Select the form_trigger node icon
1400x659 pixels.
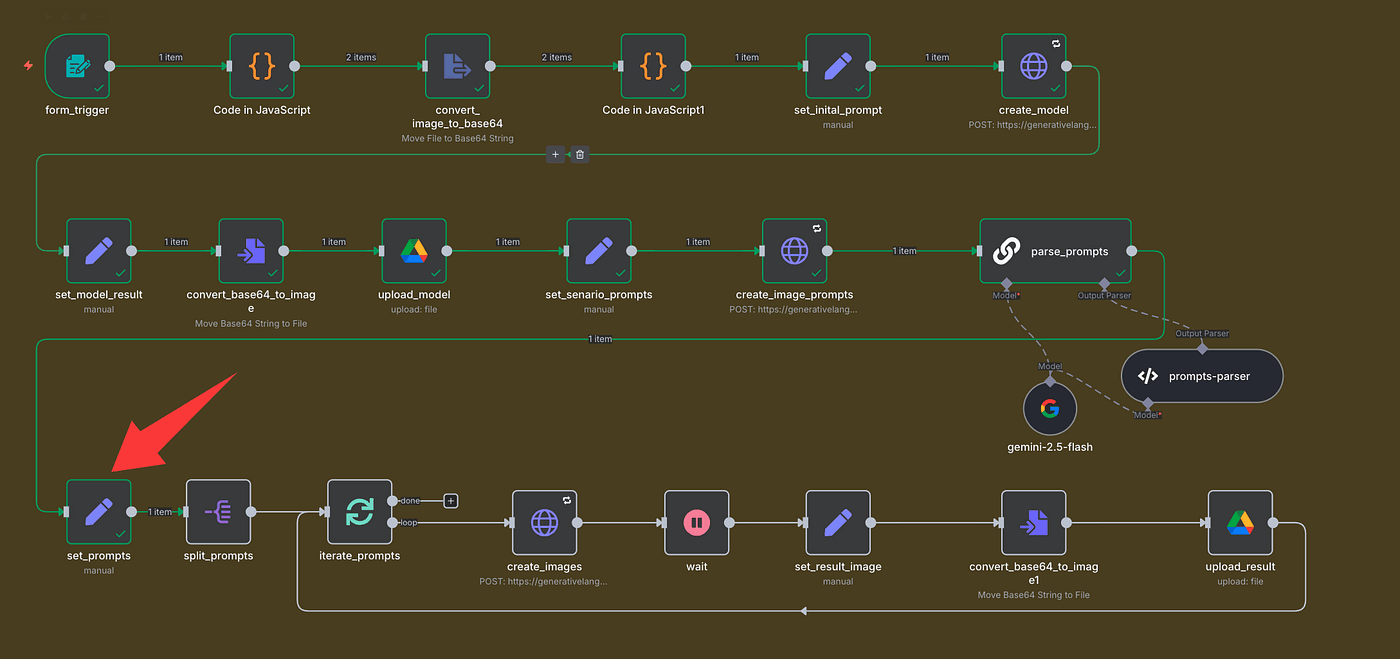coord(77,66)
